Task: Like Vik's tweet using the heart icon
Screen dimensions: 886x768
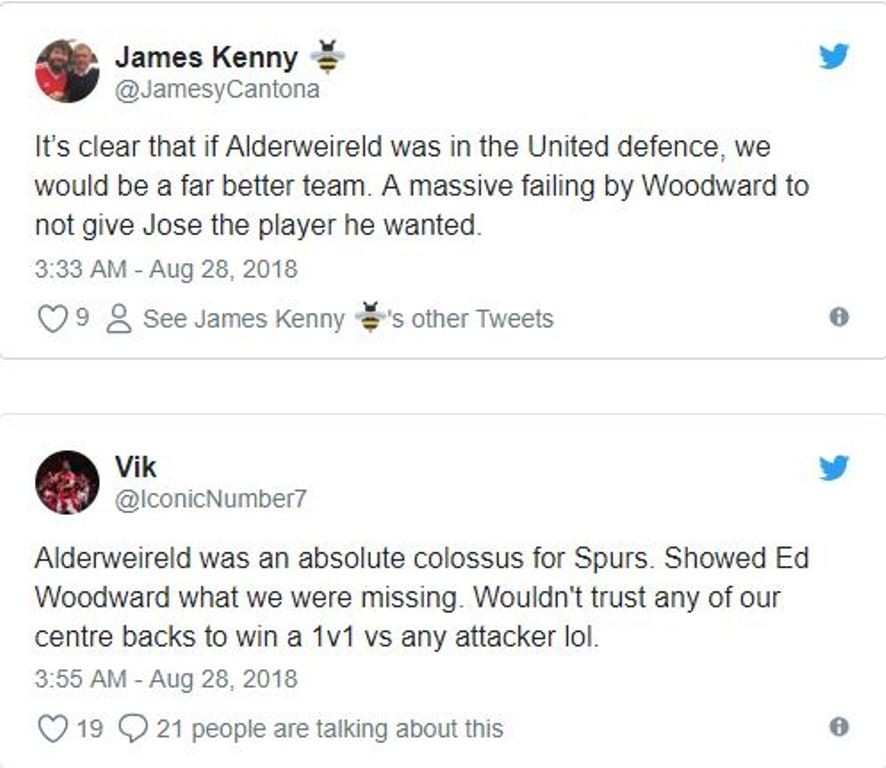Action: tap(50, 728)
